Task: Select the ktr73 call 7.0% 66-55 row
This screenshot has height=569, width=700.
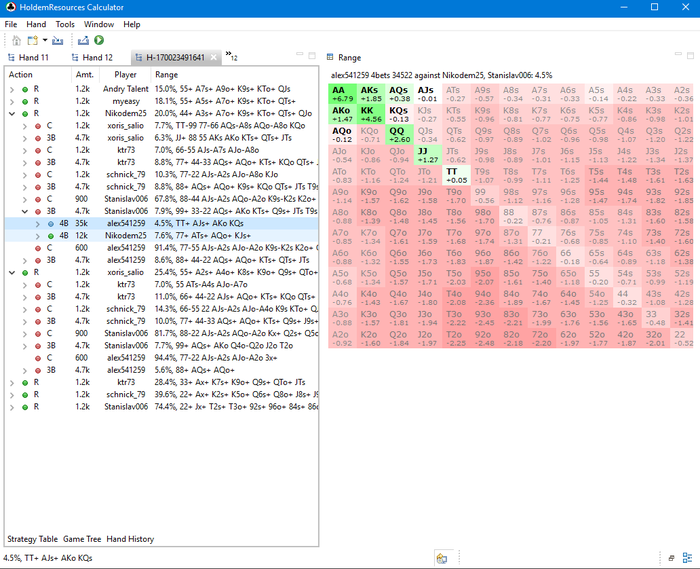Action: tap(162, 150)
